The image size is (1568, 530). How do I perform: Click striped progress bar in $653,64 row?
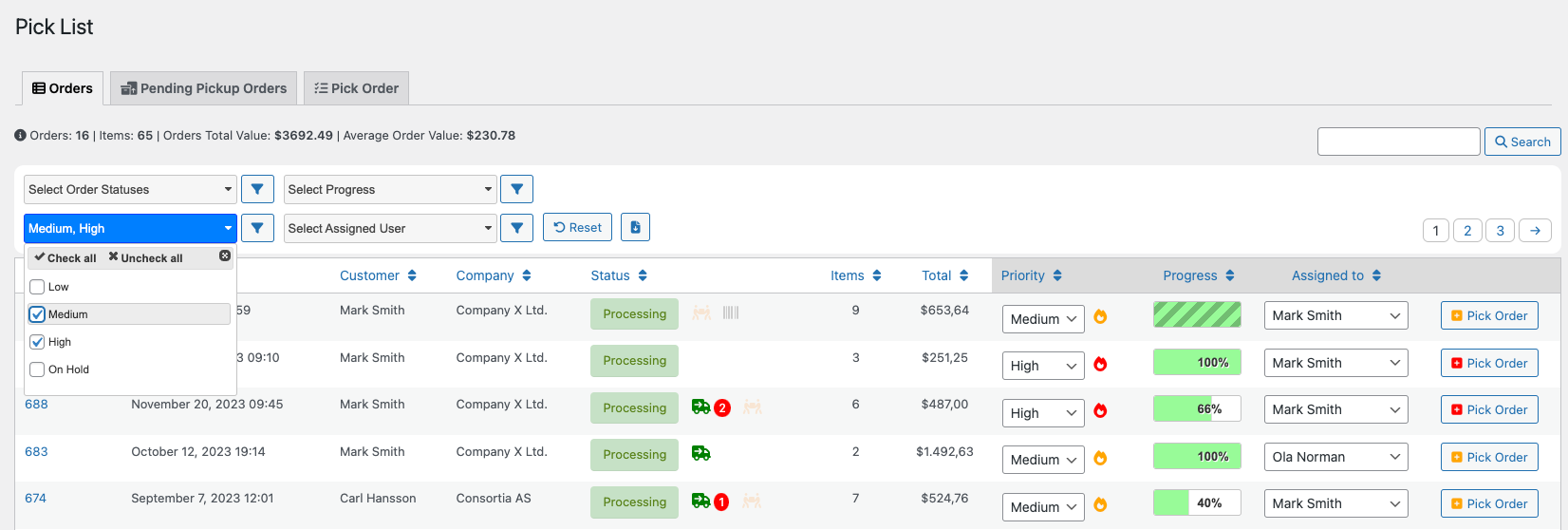tap(1197, 314)
